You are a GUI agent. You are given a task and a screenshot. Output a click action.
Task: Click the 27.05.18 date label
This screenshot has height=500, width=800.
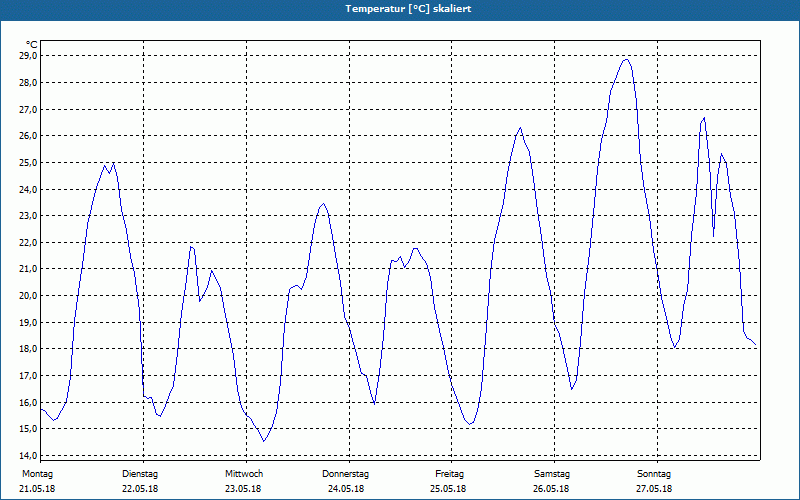654,488
